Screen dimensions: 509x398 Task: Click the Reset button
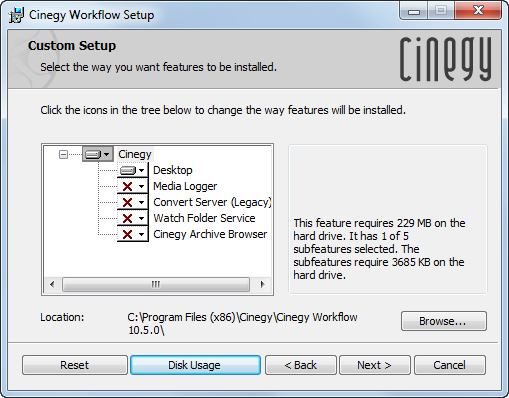pyautogui.click(x=75, y=365)
